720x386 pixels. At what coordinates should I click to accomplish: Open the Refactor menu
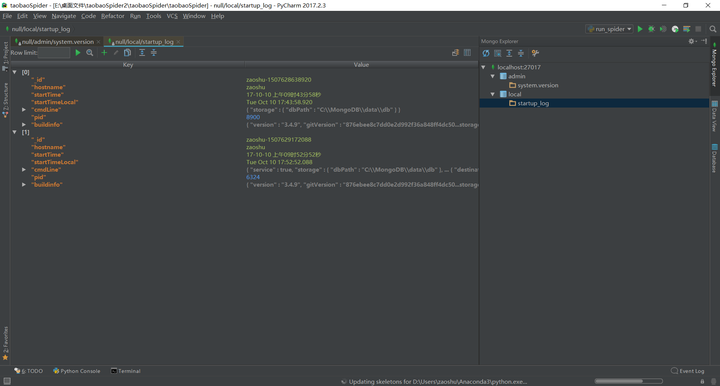[112, 16]
